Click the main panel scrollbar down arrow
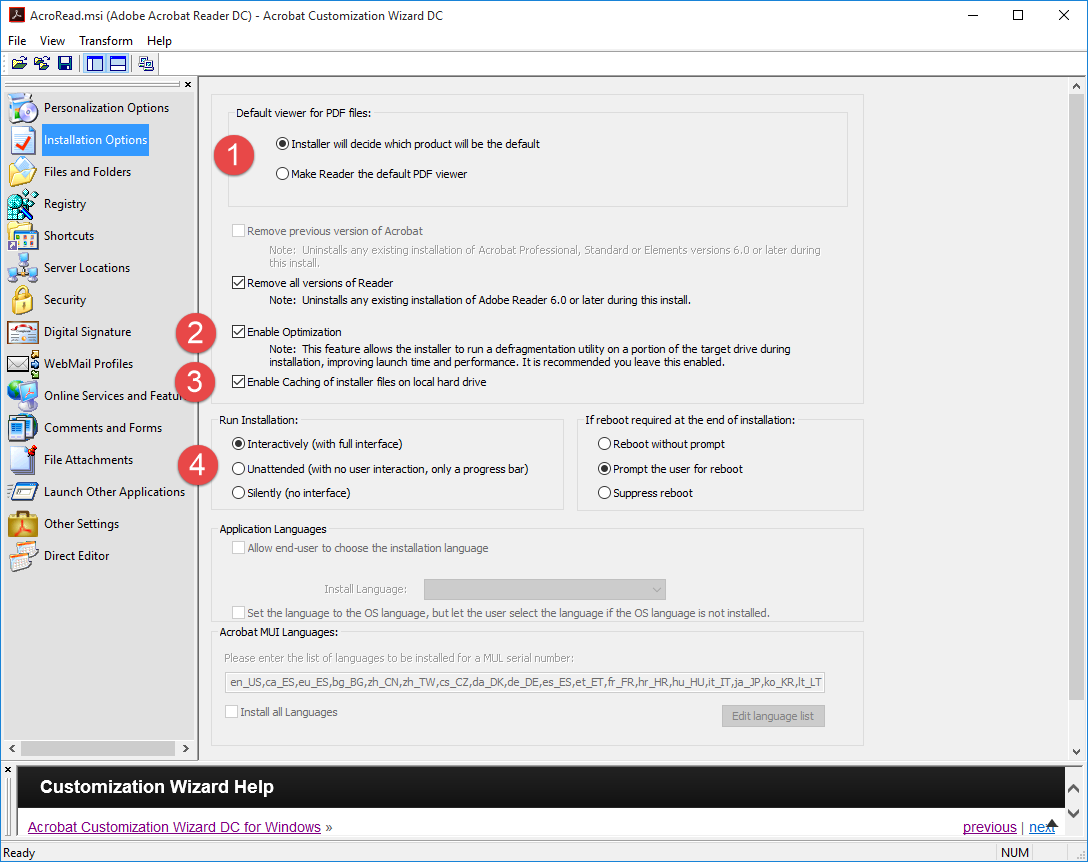 tap(1076, 751)
